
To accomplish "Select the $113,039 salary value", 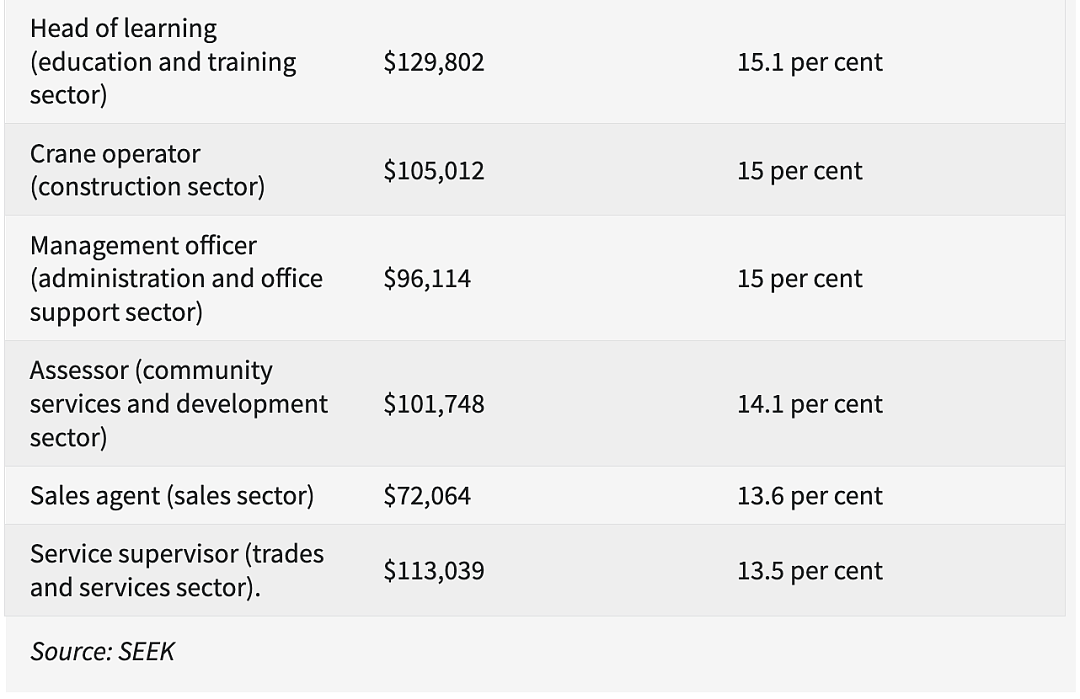I will click(x=434, y=570).
